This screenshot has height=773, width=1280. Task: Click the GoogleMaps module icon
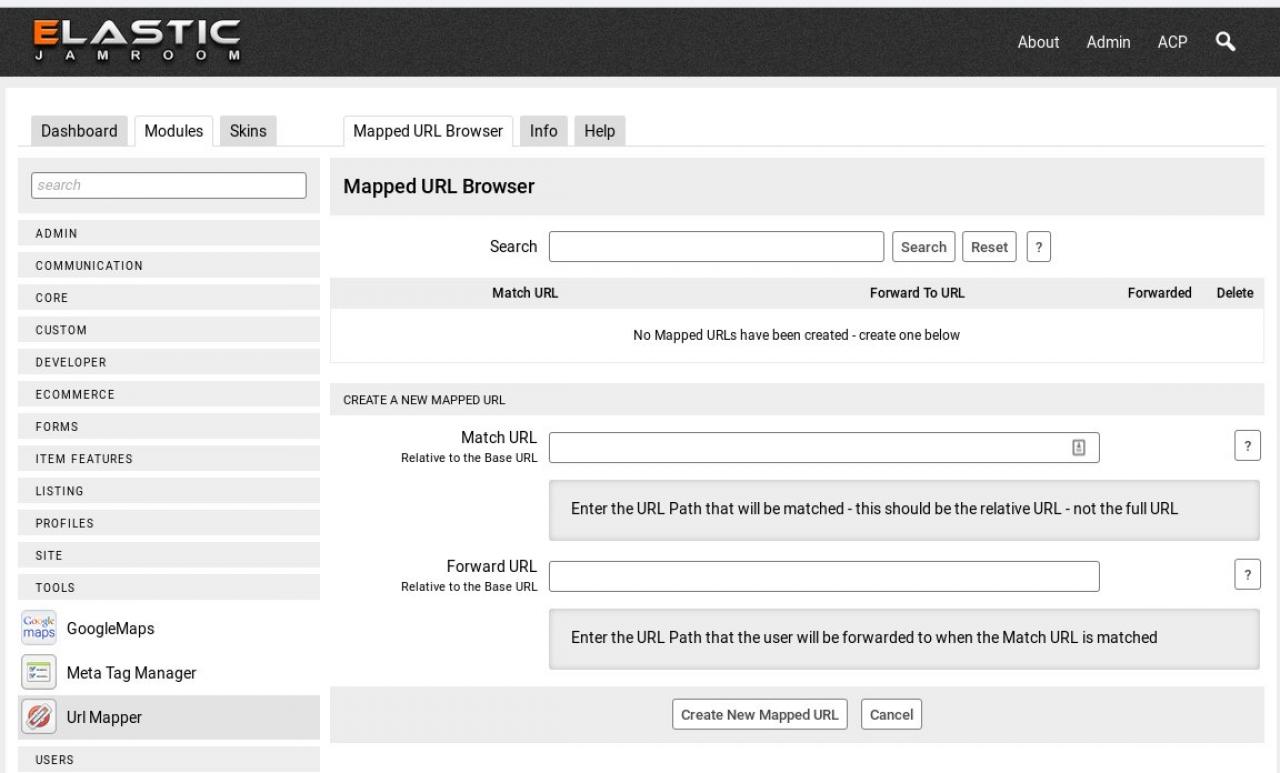point(39,629)
